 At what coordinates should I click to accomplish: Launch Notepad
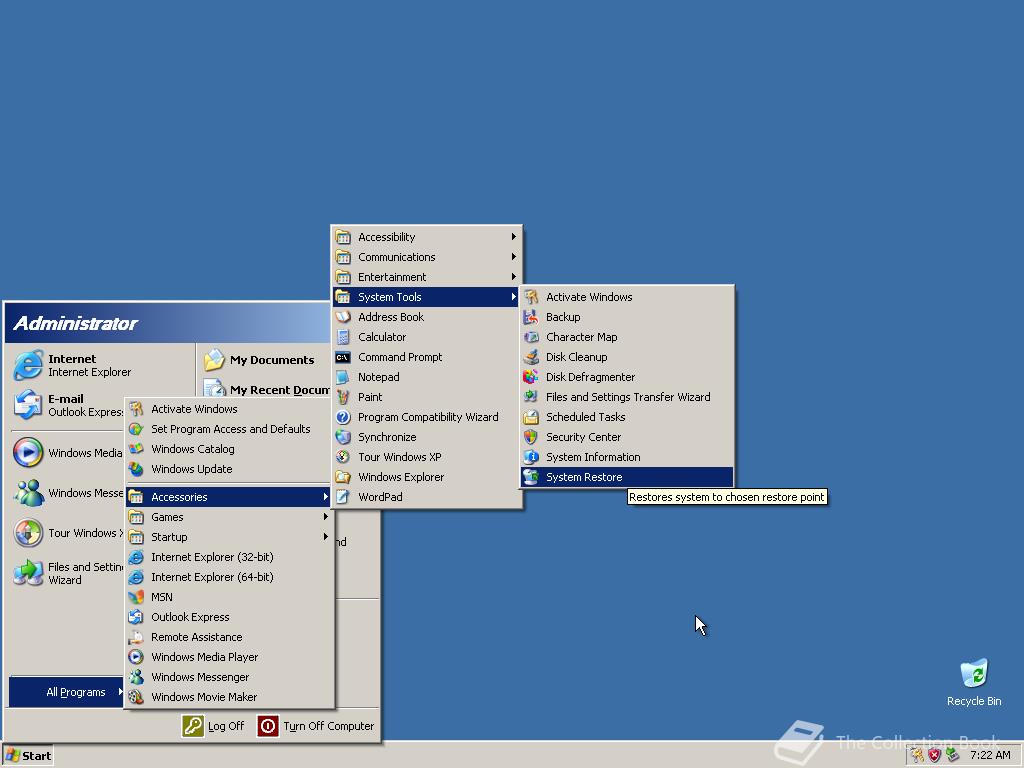pyautogui.click(x=378, y=377)
